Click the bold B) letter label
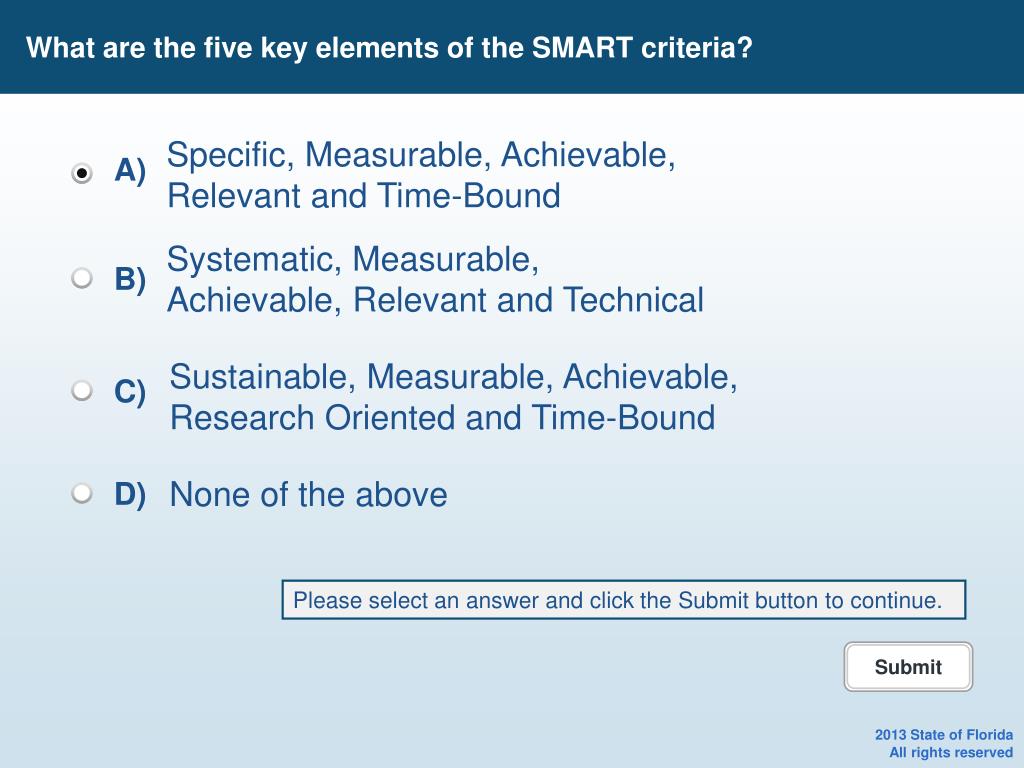The width and height of the screenshot is (1024, 768). [x=130, y=280]
